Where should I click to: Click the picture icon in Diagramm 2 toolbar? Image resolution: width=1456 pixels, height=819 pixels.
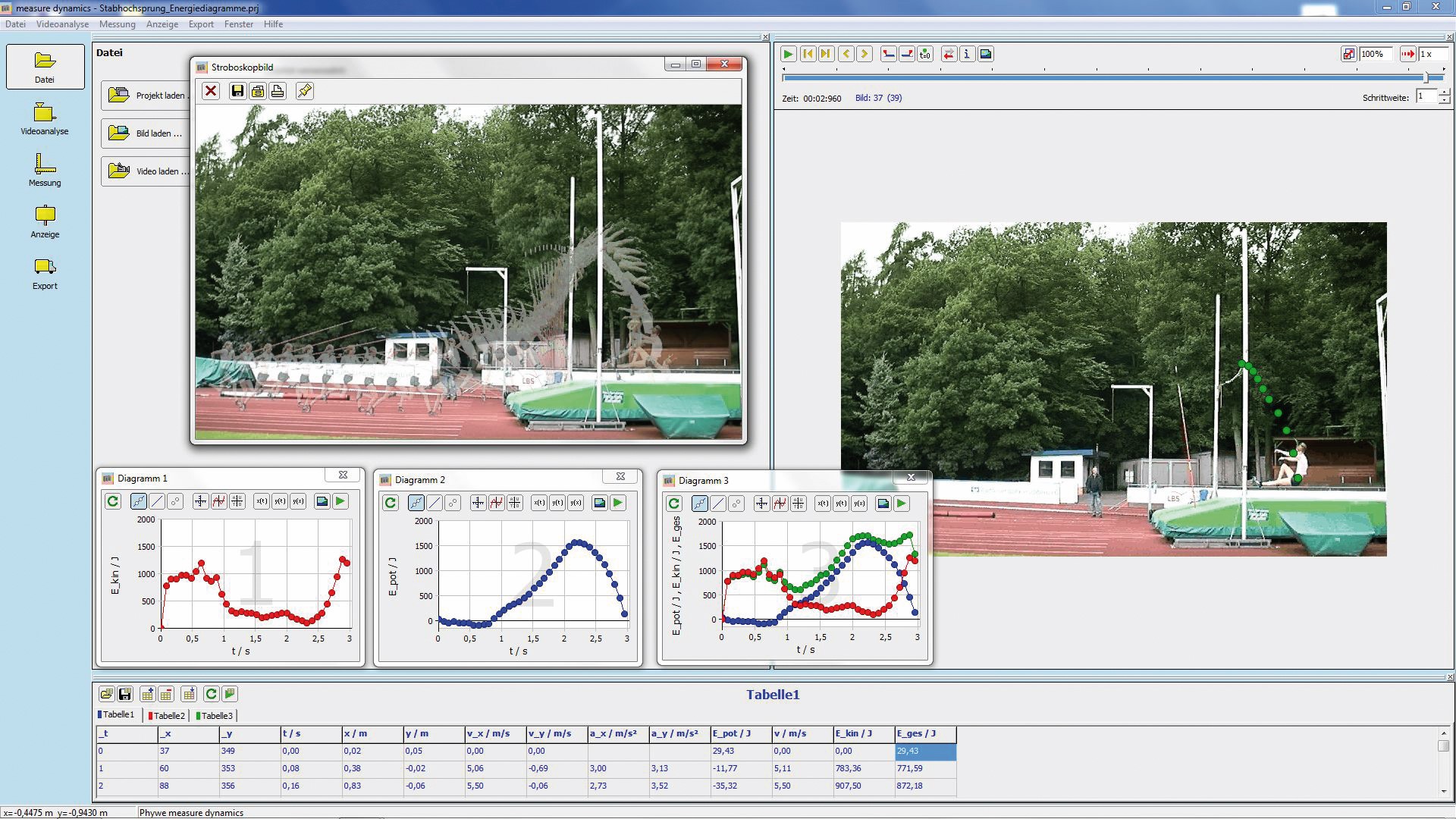point(600,503)
